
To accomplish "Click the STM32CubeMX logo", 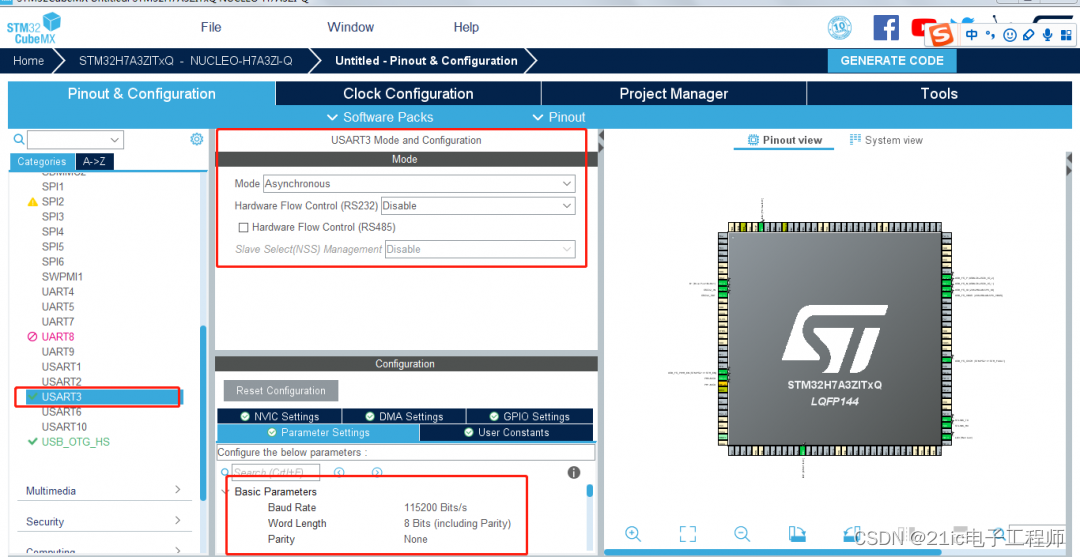I will point(34,28).
